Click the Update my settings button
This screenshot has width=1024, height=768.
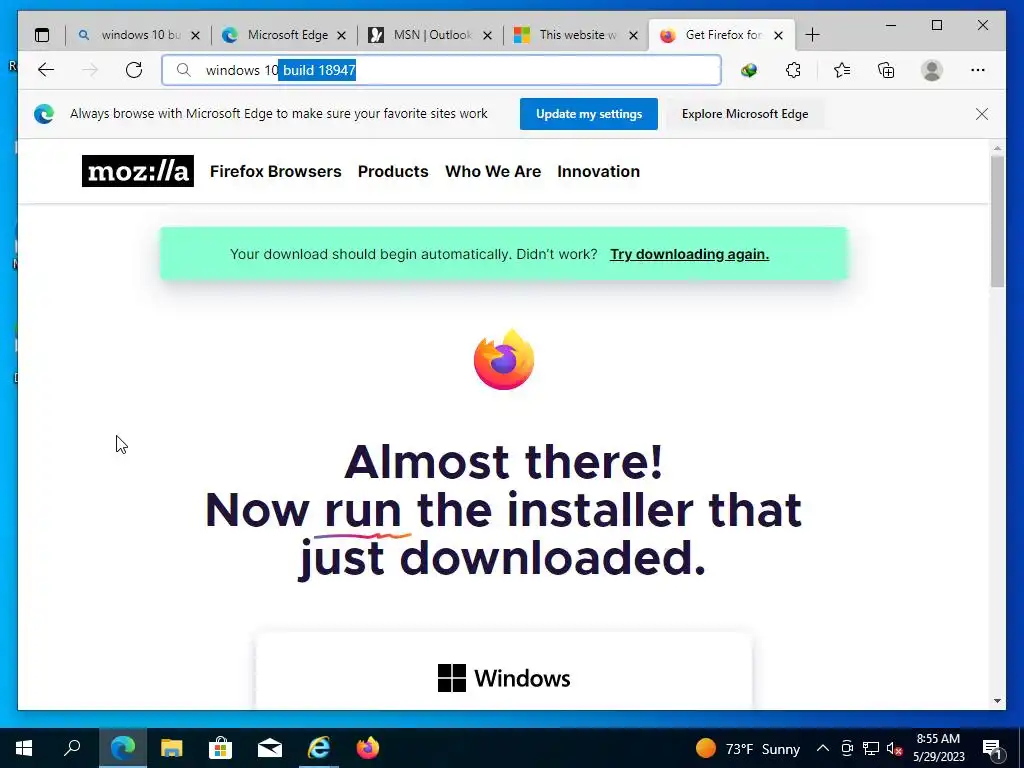click(x=588, y=114)
